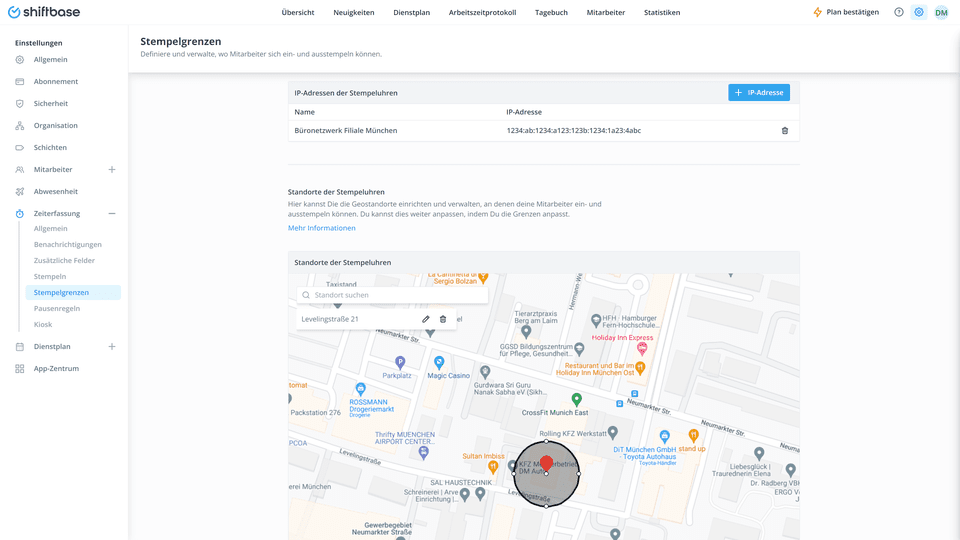Viewport: 960px width, 540px height.
Task: Click the Abwesenheit airplane icon
Action: pyautogui.click(x=20, y=192)
